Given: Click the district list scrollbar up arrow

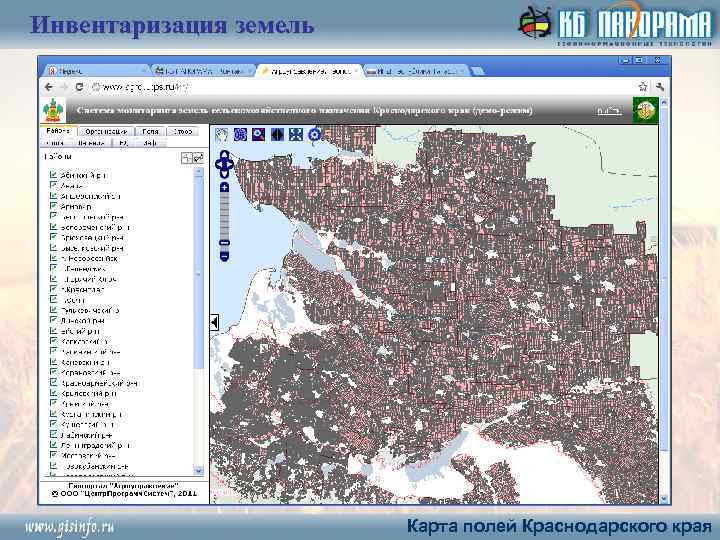Looking at the screenshot, I should click(x=199, y=172).
